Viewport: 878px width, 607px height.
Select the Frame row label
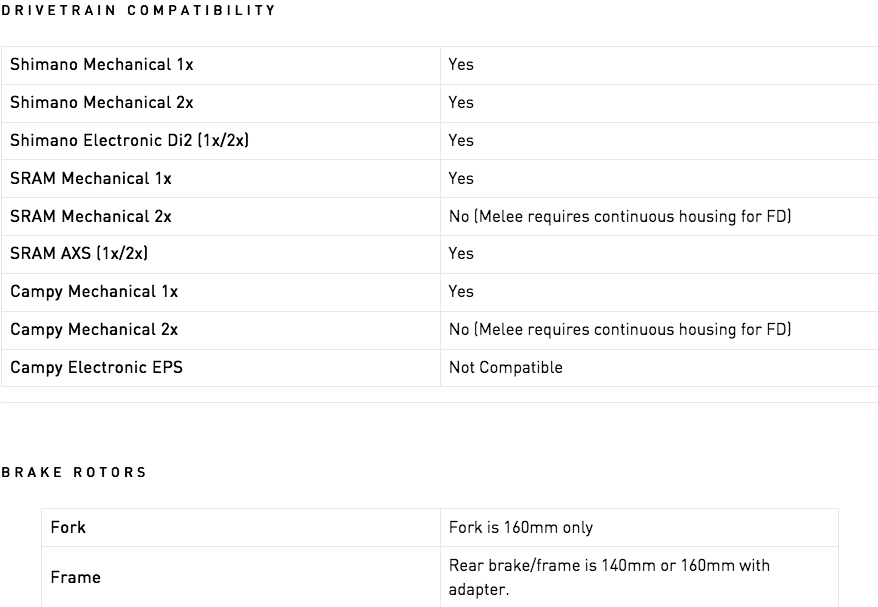[x=76, y=578]
